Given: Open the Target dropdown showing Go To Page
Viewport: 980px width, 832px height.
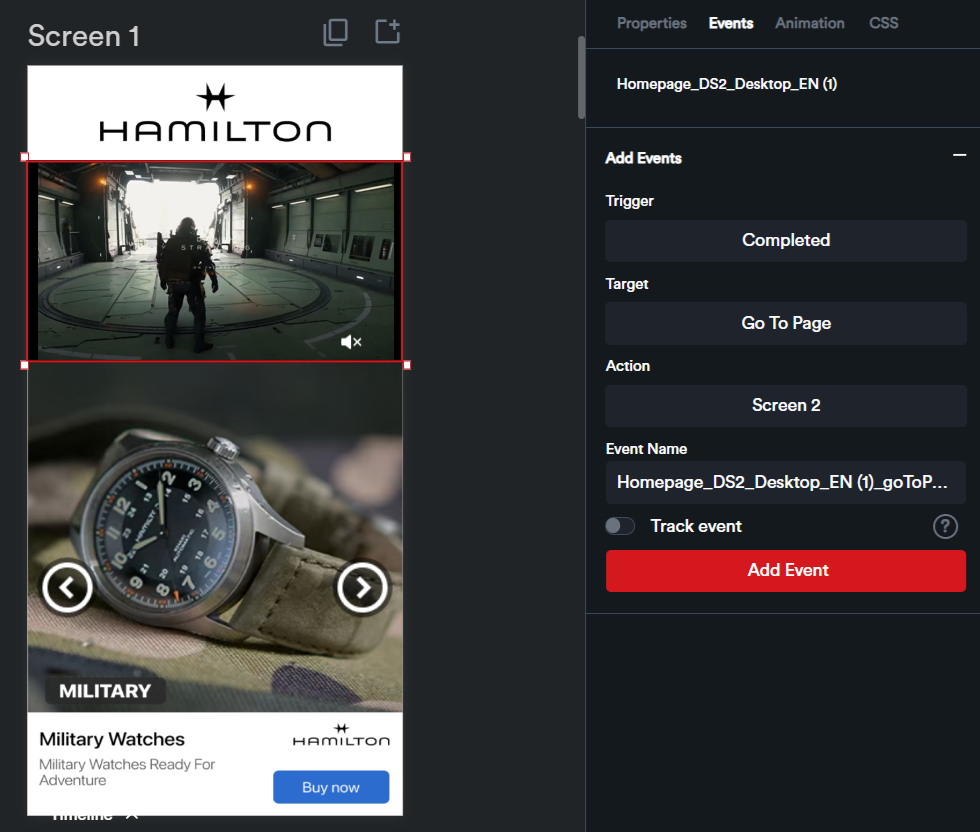Looking at the screenshot, I should click(x=786, y=323).
